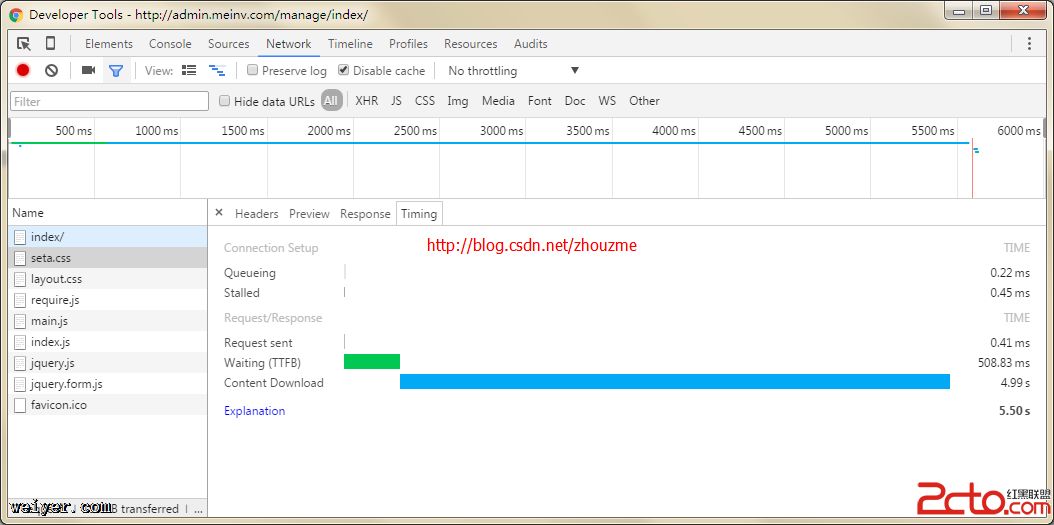Click the Stalled timing label
This screenshot has height=525, width=1054.
point(241,292)
